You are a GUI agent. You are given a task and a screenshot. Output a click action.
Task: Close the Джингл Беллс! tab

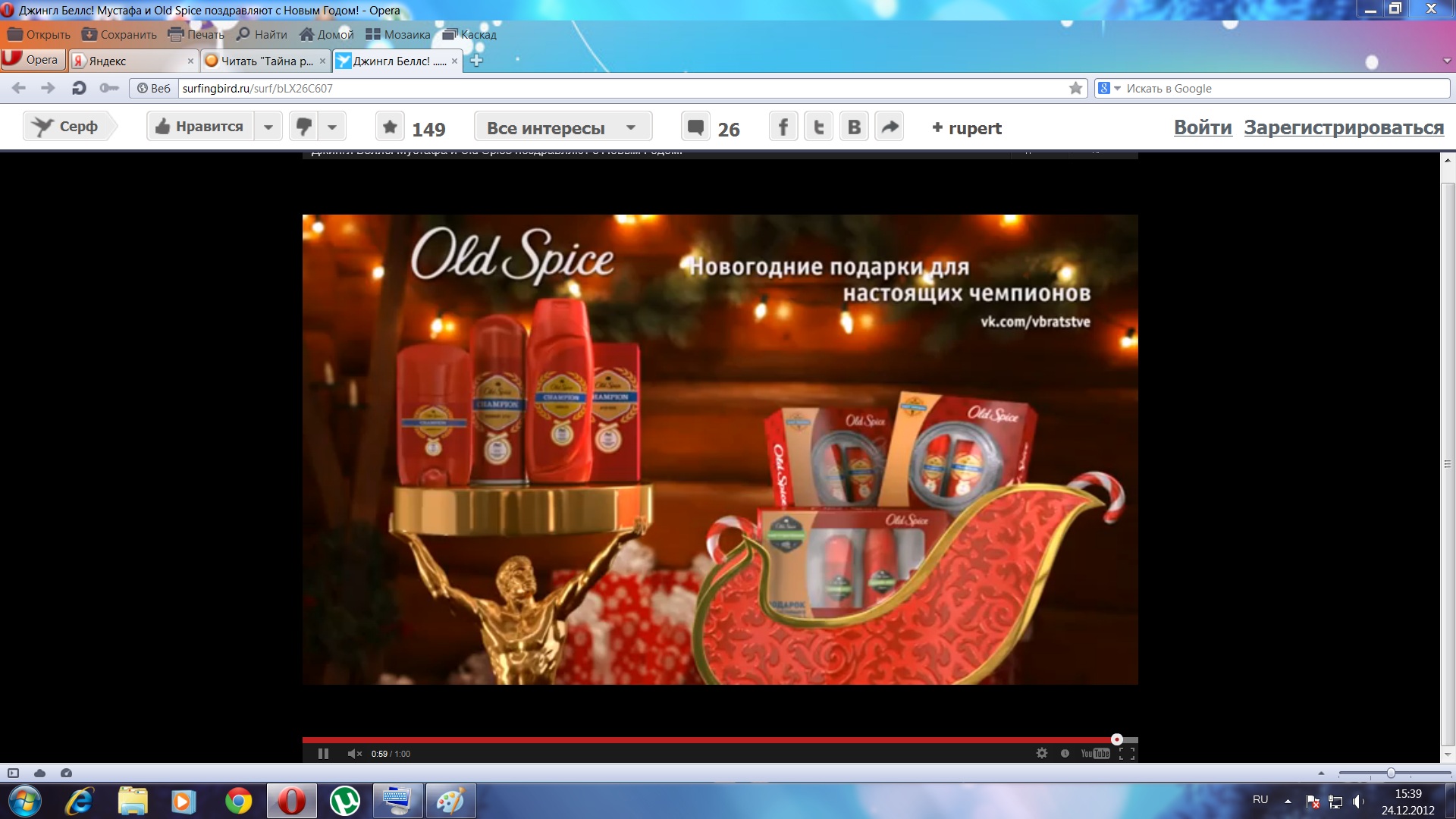click(x=454, y=61)
